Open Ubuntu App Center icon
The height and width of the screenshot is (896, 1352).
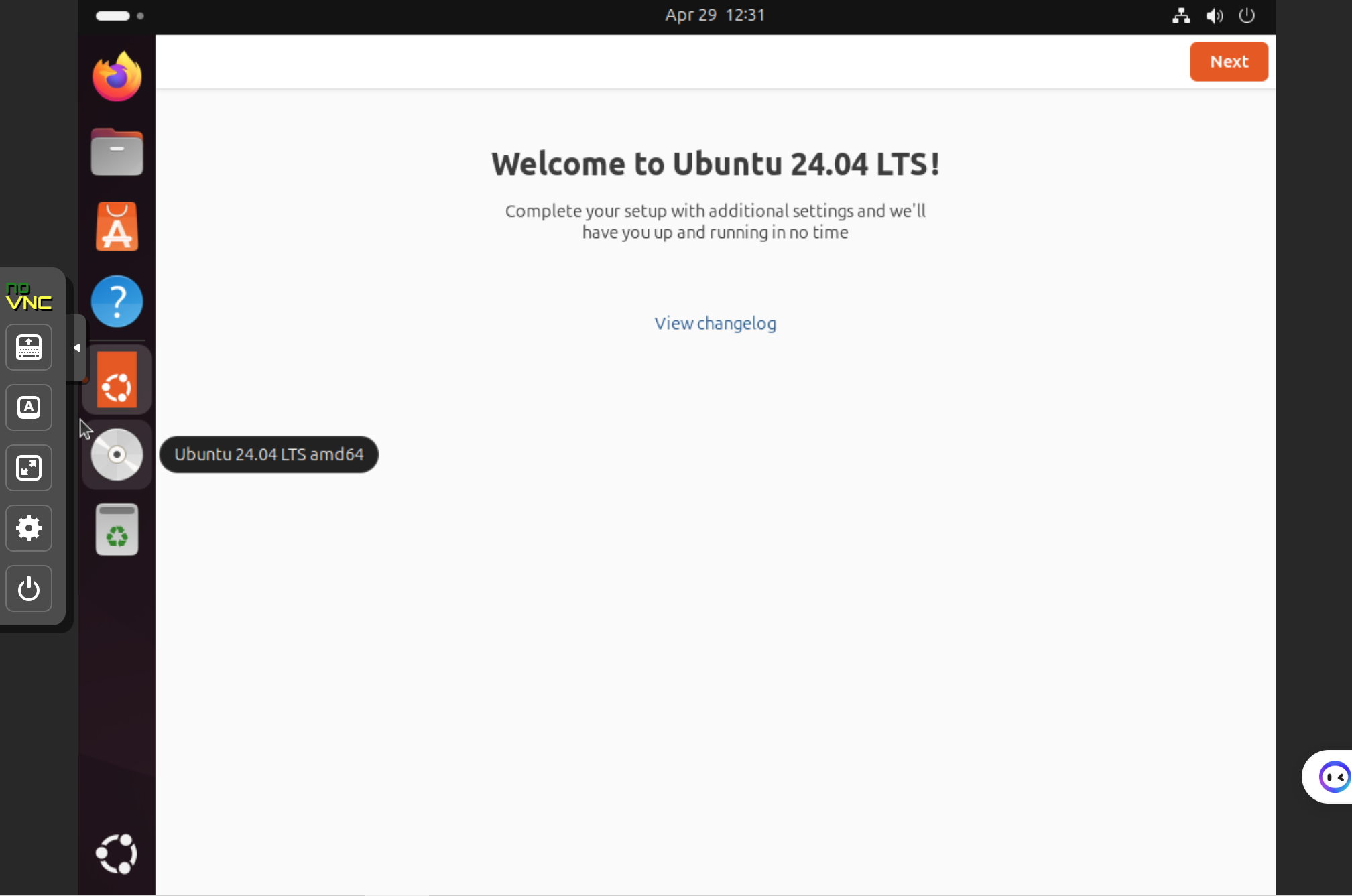point(117,227)
